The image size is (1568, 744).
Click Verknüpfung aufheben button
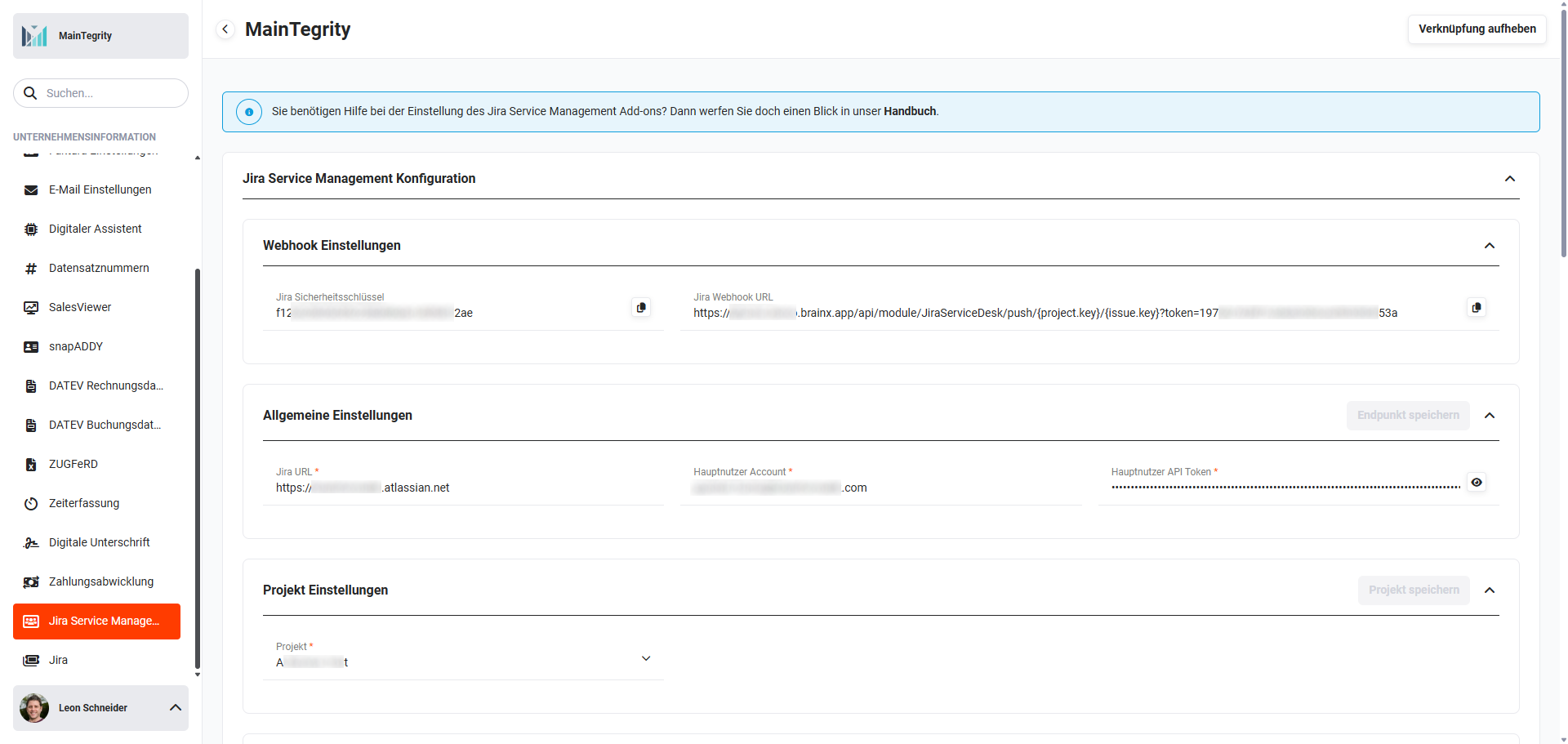tap(1477, 29)
